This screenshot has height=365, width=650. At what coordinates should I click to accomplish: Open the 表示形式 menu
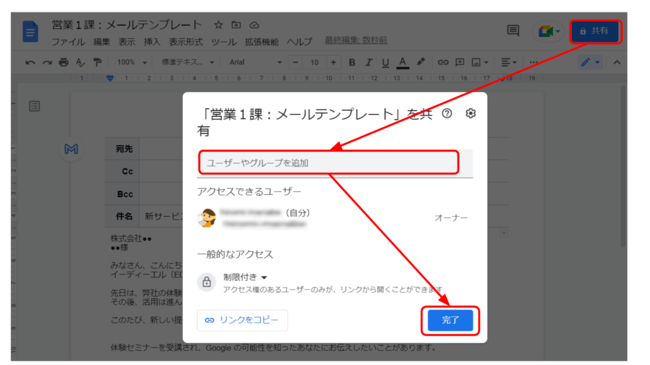tap(186, 42)
